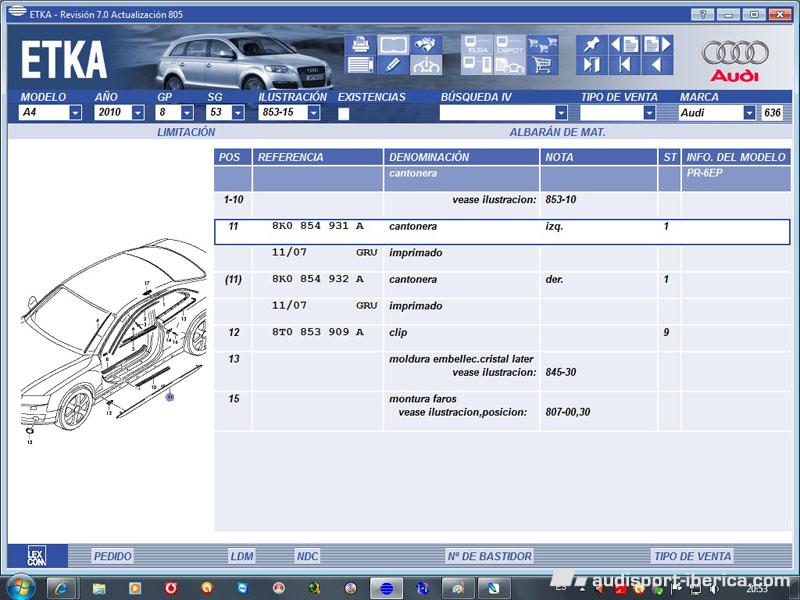Open the DEPOT icon
The height and width of the screenshot is (600, 800).
[509, 44]
